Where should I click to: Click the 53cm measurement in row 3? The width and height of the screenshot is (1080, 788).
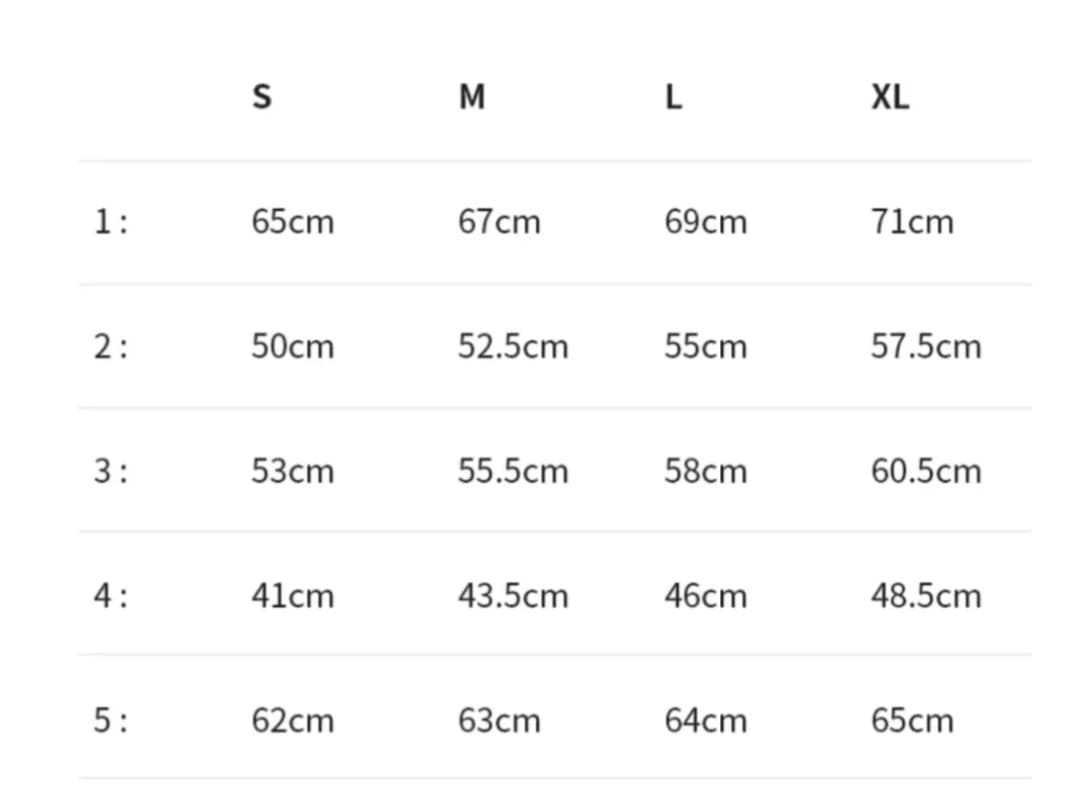tap(293, 470)
